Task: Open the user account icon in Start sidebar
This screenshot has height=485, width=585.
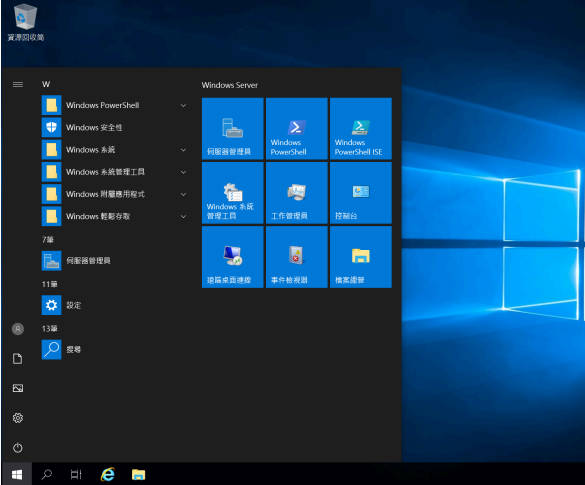Action: click(x=18, y=329)
